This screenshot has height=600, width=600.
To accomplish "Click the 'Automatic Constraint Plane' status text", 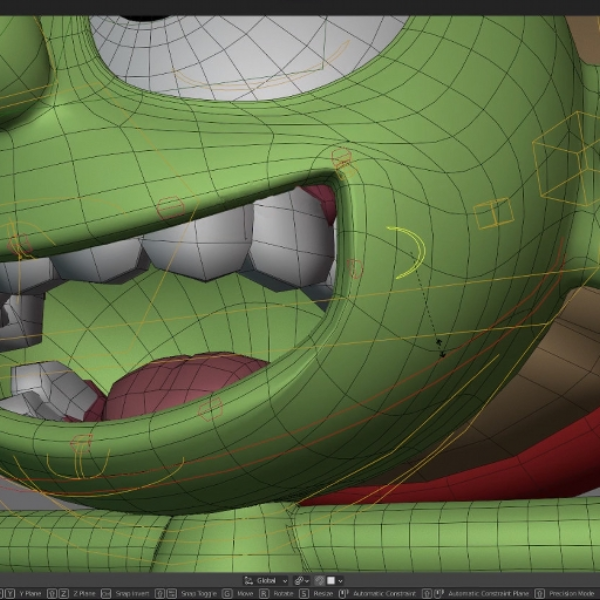I will (488, 594).
